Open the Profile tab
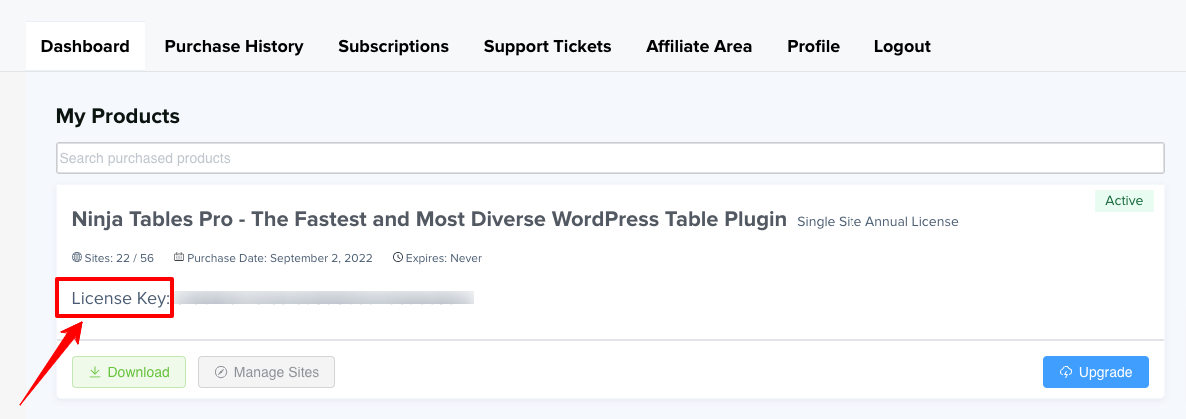The image size is (1186, 419). pyautogui.click(x=813, y=46)
